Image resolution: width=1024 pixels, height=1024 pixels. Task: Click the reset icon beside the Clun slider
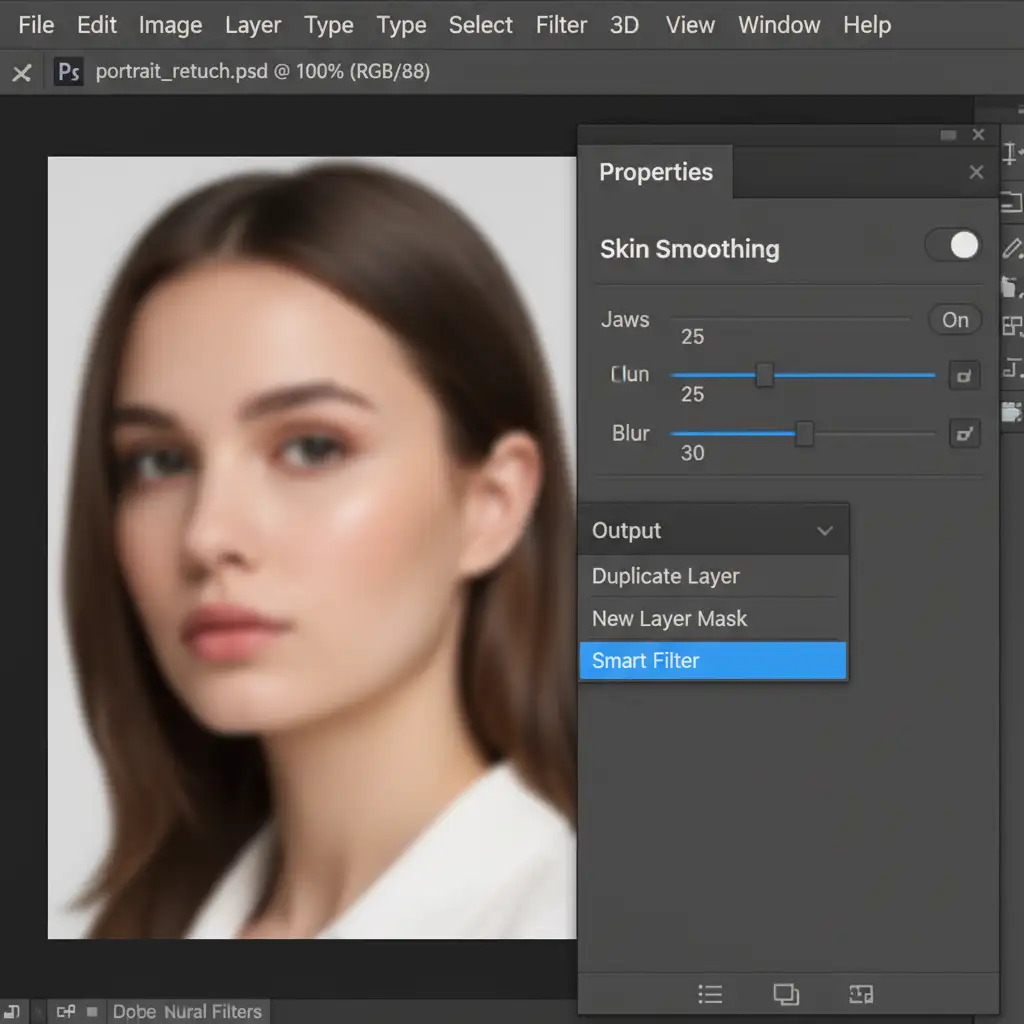coord(964,376)
